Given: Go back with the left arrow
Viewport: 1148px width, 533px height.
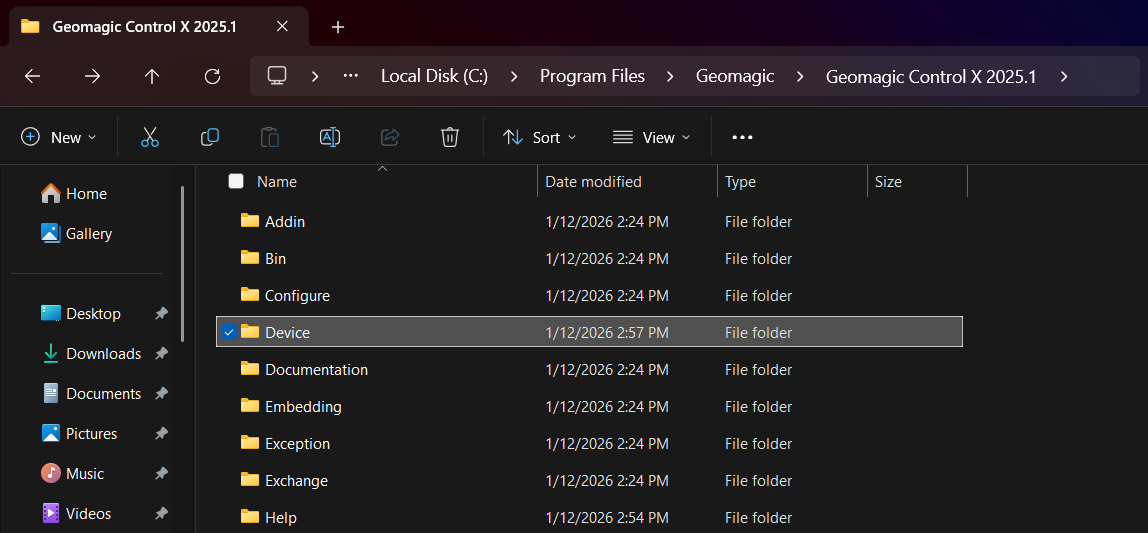Looking at the screenshot, I should point(32,76).
